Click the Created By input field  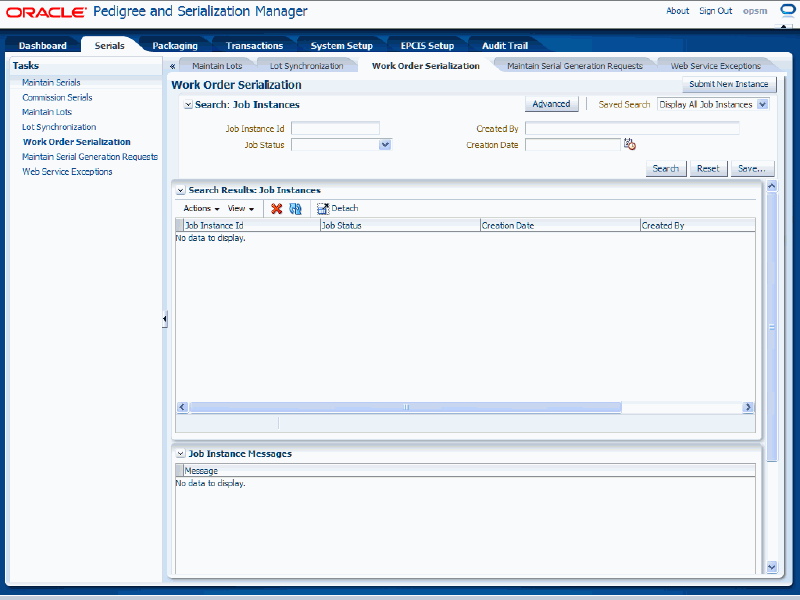coord(632,128)
